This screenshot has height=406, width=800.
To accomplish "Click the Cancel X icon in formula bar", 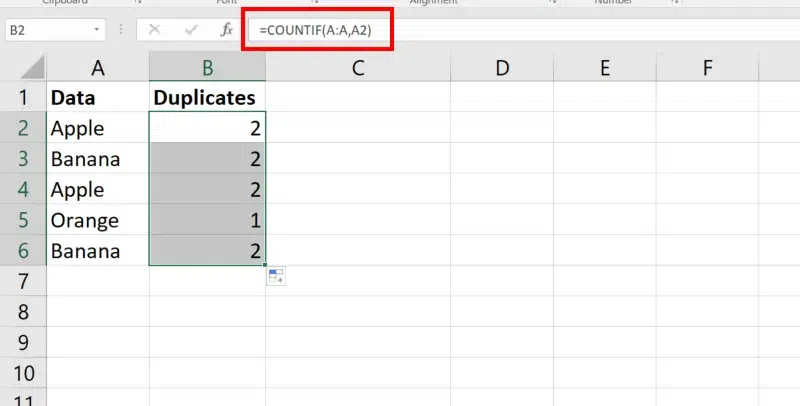I will pos(154,30).
